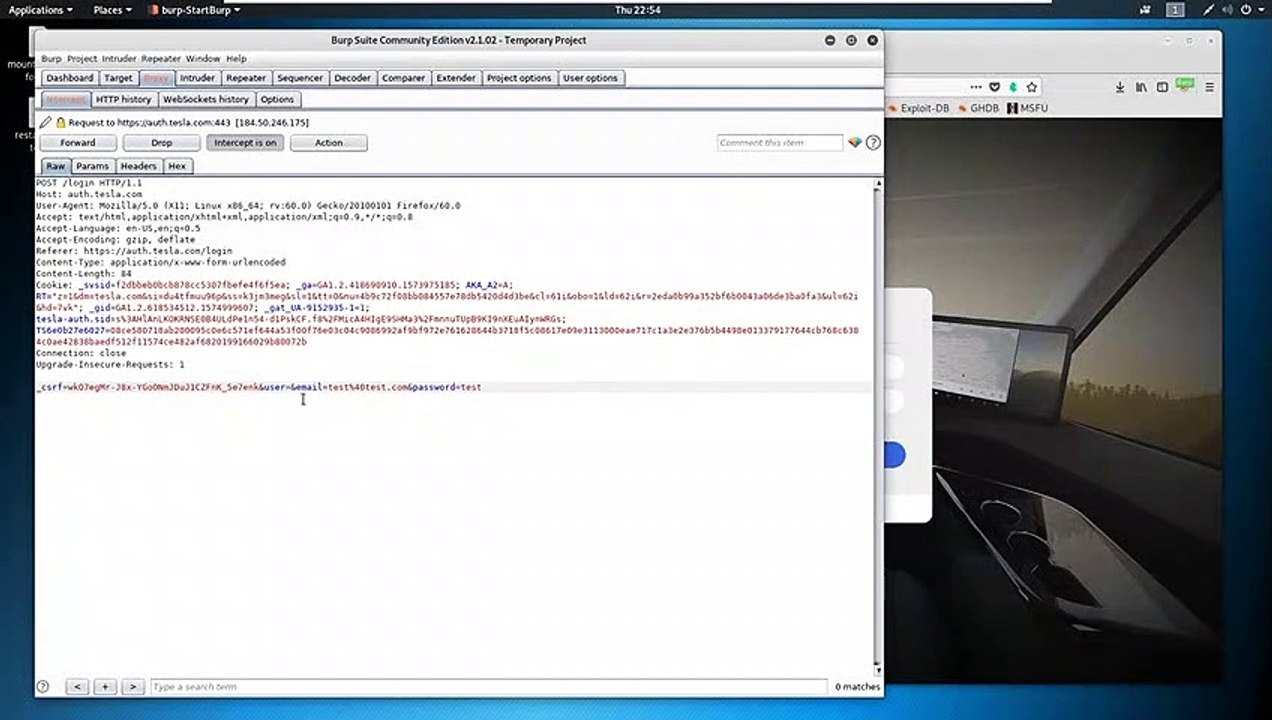Open the Project menu
Screen dimensions: 1272x720
click(x=82, y=59)
